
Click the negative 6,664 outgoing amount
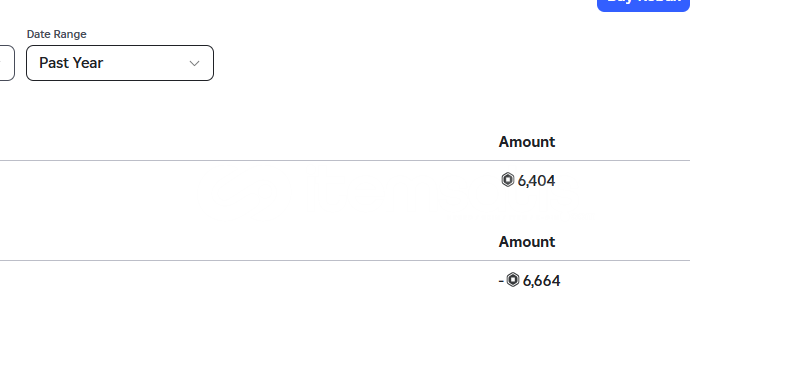click(x=529, y=281)
